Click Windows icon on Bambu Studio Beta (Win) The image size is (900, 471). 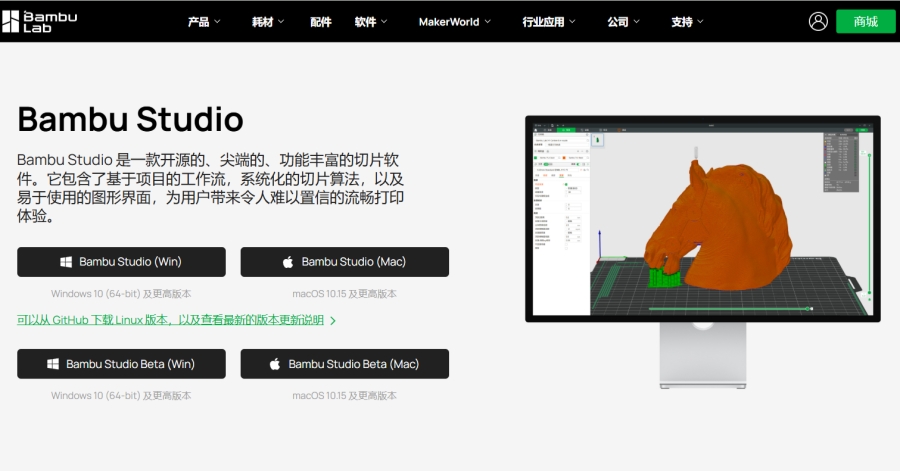click(x=53, y=364)
